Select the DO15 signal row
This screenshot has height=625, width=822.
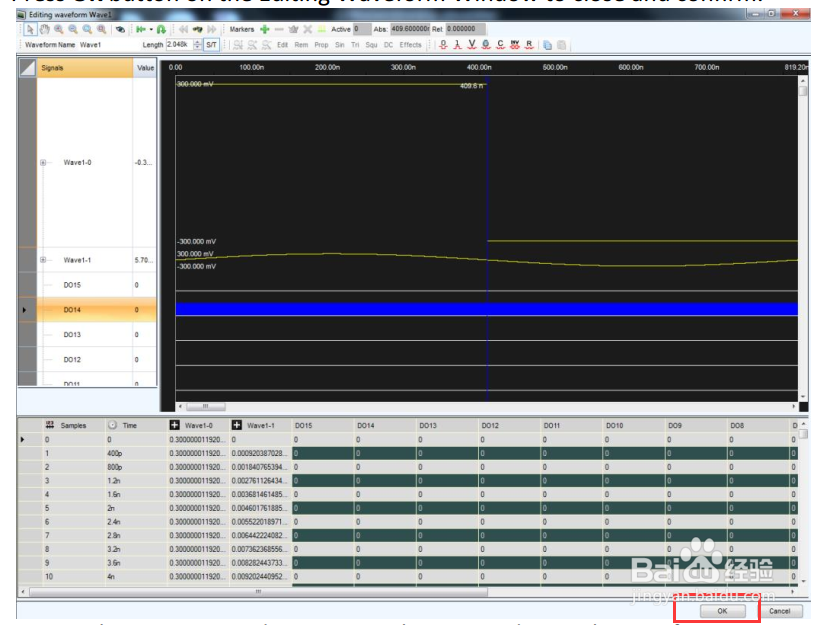[x=96, y=285]
